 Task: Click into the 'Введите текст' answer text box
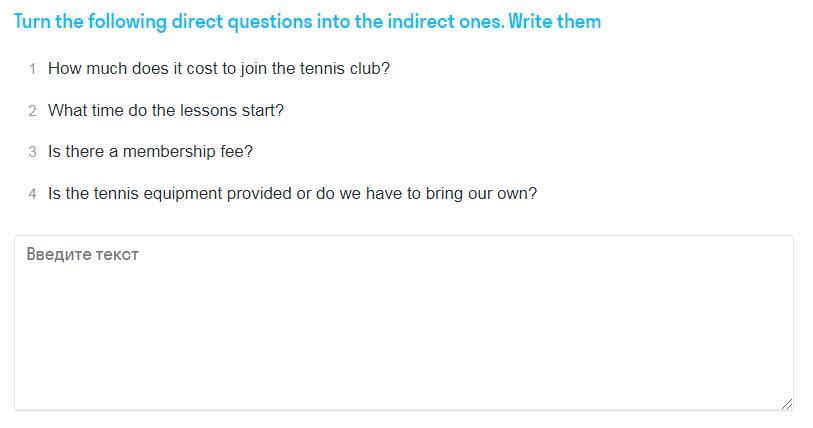coord(404,323)
